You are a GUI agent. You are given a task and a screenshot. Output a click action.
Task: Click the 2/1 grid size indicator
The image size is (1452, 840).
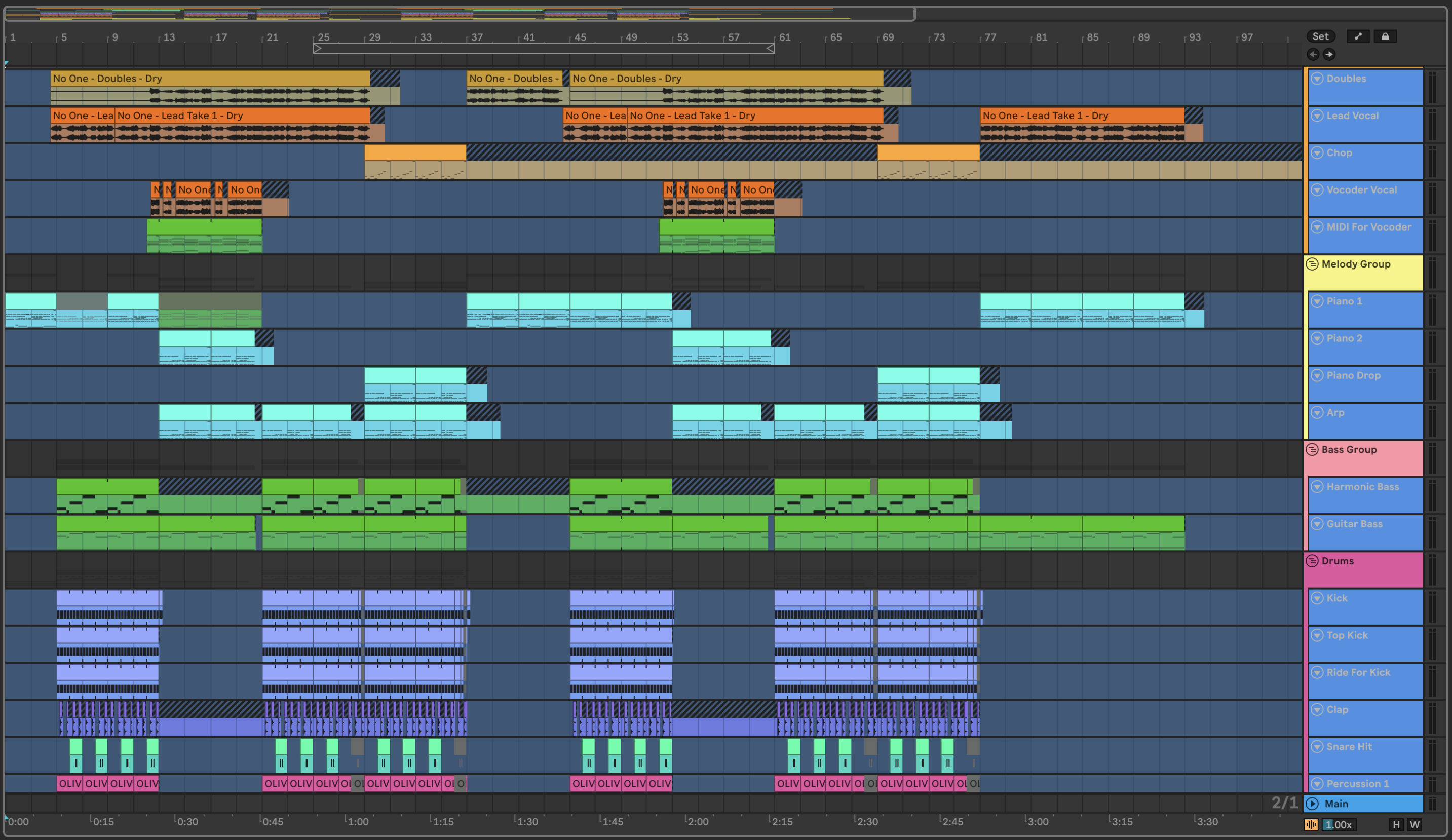(1284, 803)
